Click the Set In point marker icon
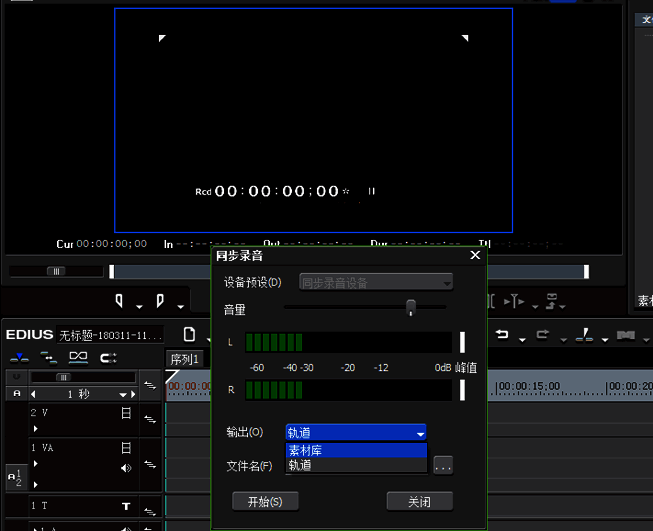The height and width of the screenshot is (531, 653). (120, 300)
